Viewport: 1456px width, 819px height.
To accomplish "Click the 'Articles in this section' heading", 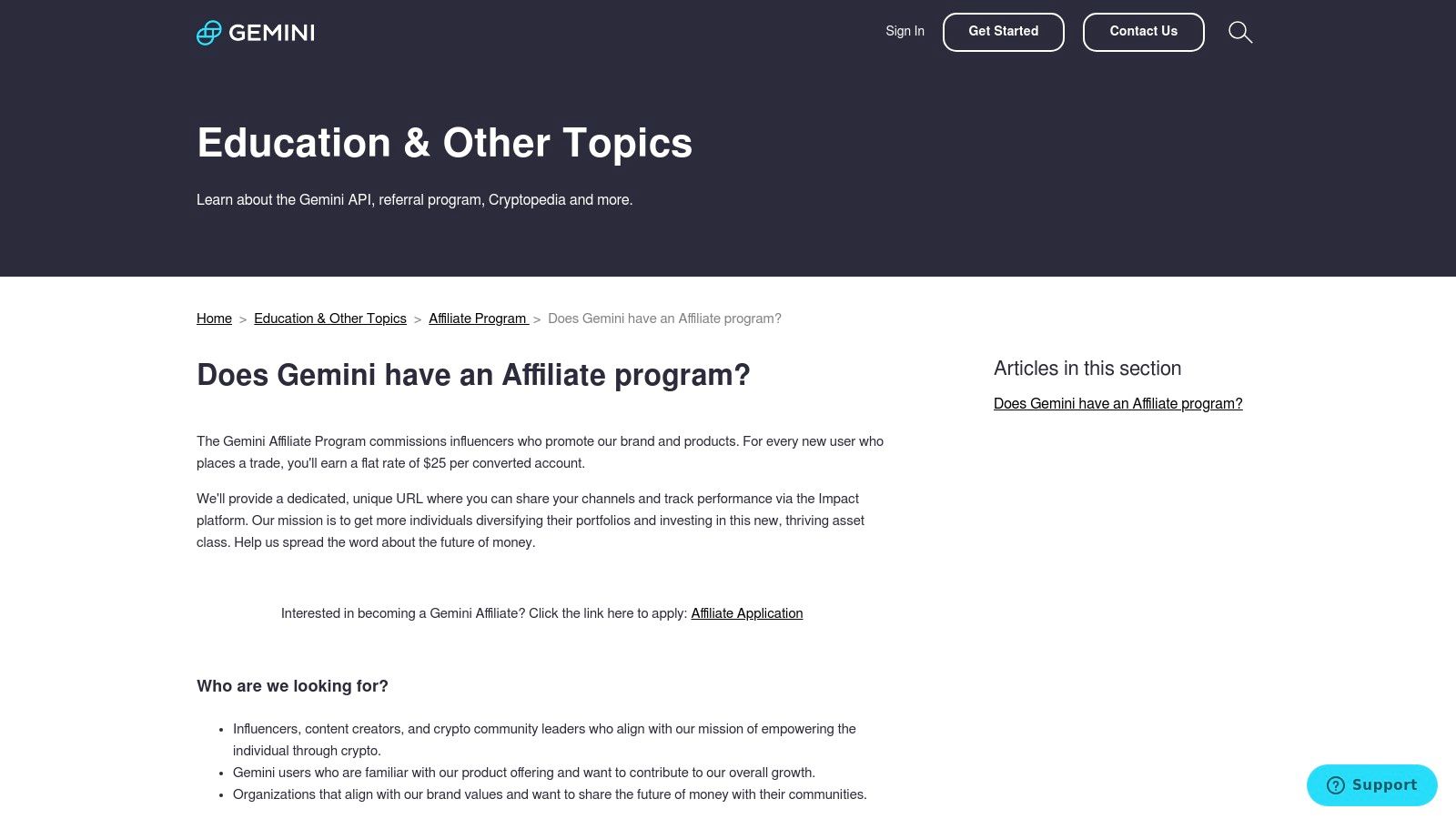I will (1087, 369).
